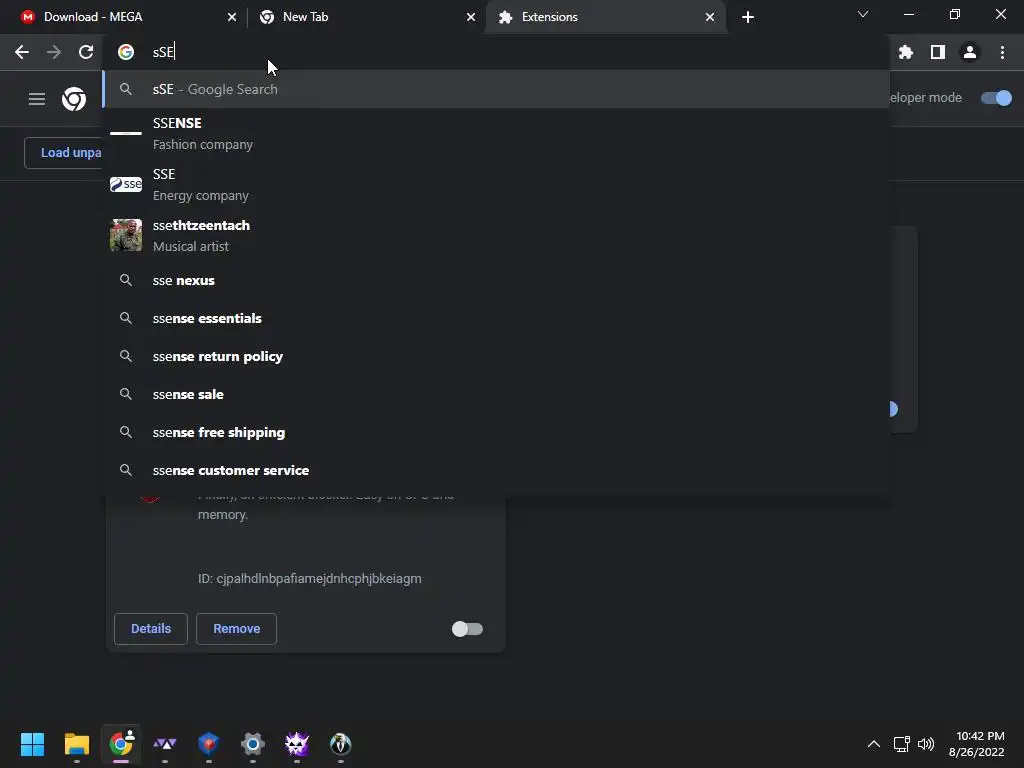The image size is (1024, 768).
Task: Click the SSE energy company logo
Action: coord(126,184)
